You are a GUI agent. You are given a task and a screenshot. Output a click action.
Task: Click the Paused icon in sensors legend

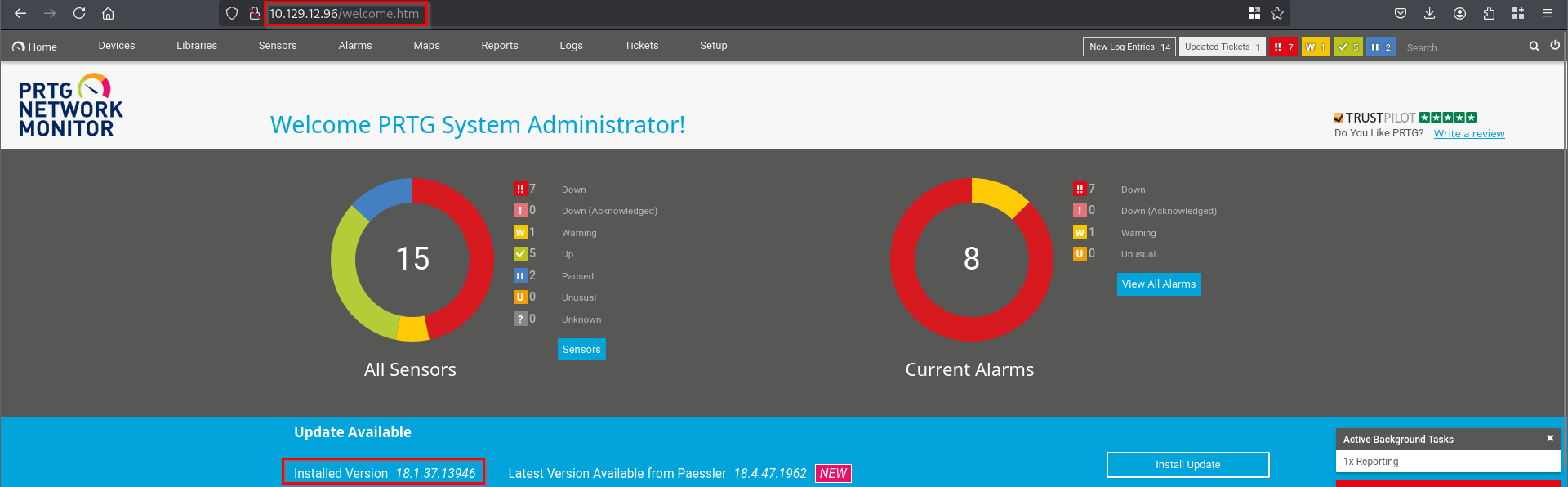click(x=520, y=276)
